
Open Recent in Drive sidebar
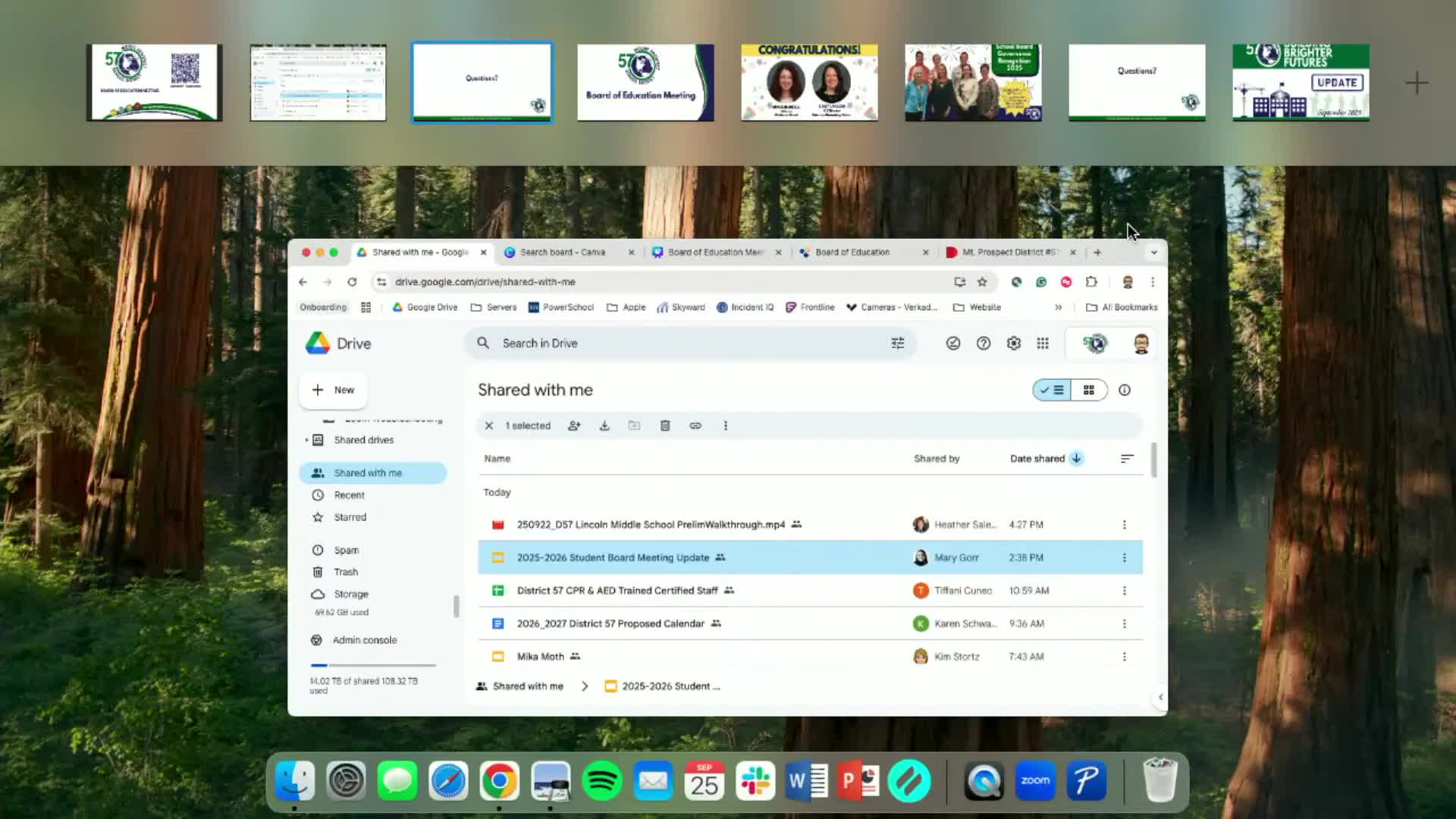(x=349, y=495)
